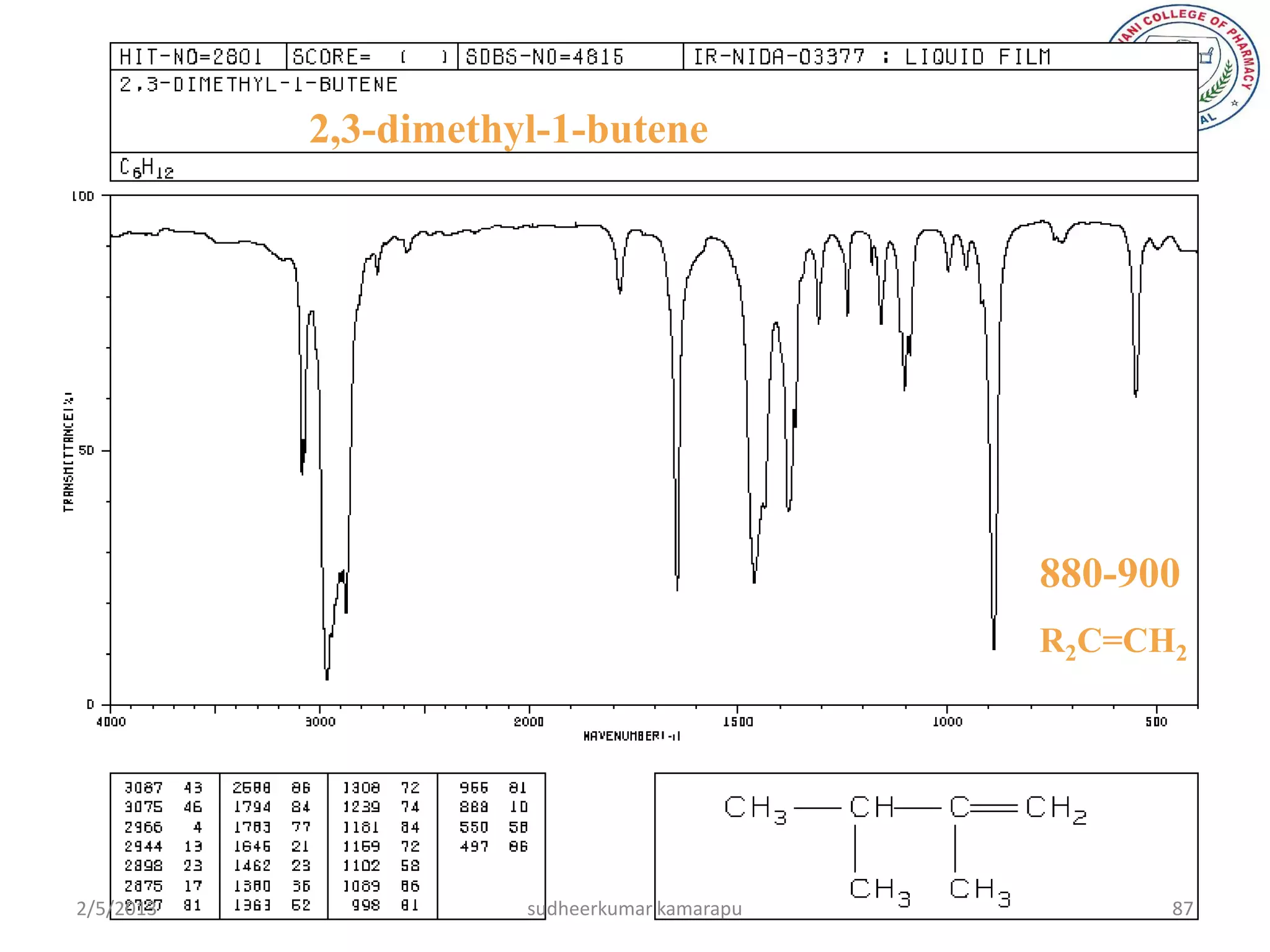Click the peak table entry 888 10
The image size is (1270, 952).
[x=494, y=807]
